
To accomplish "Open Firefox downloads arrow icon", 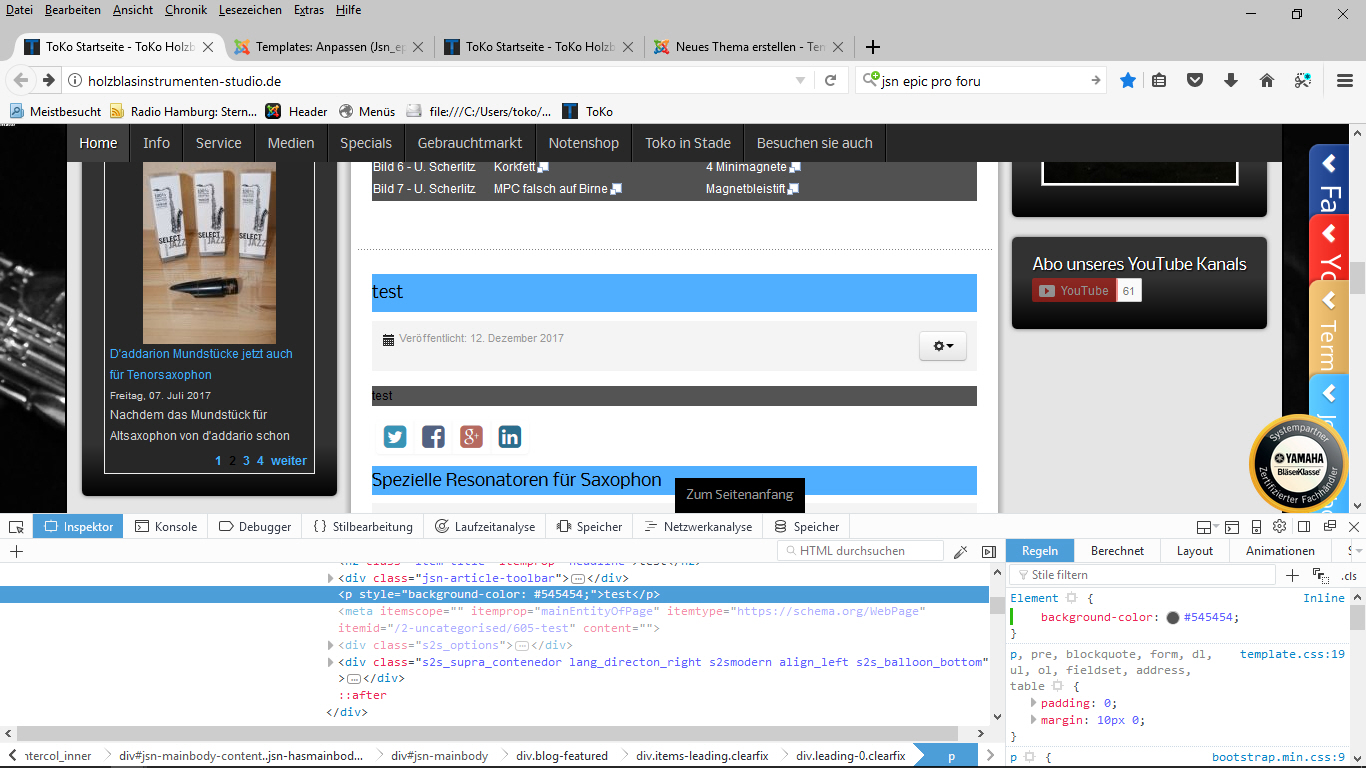I will point(1231,80).
